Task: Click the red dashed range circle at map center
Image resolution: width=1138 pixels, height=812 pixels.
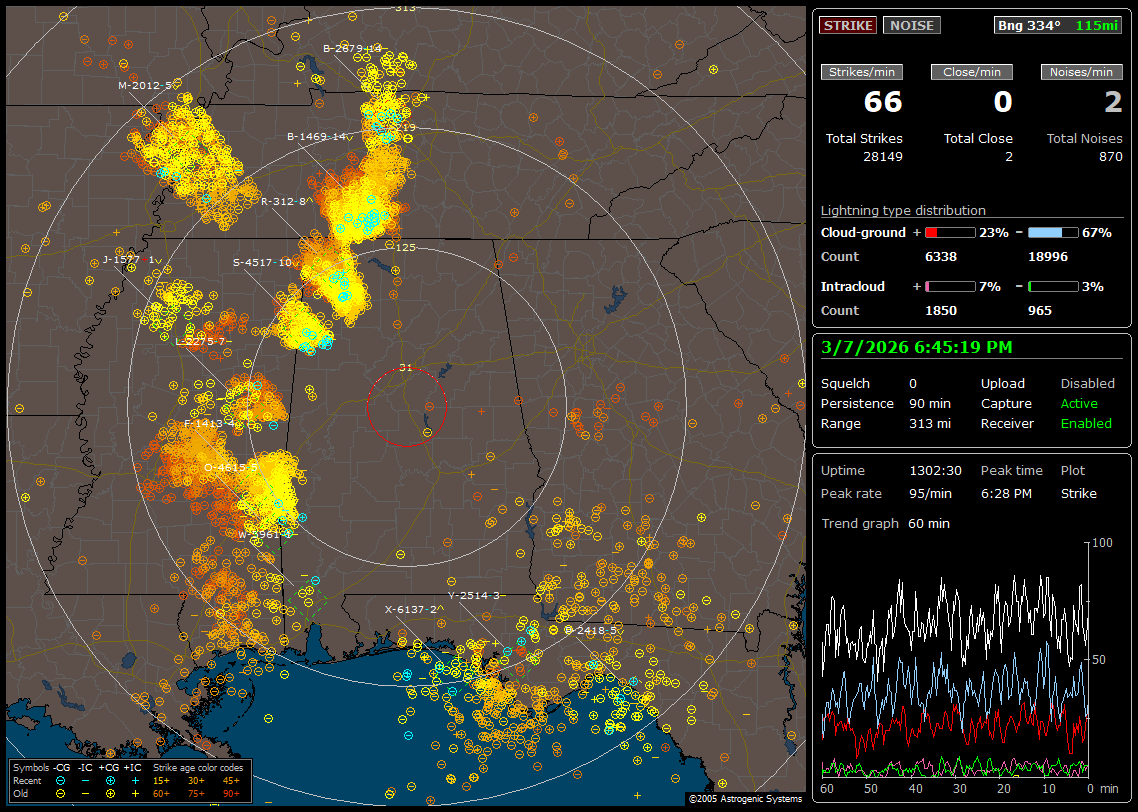Action: (x=406, y=406)
